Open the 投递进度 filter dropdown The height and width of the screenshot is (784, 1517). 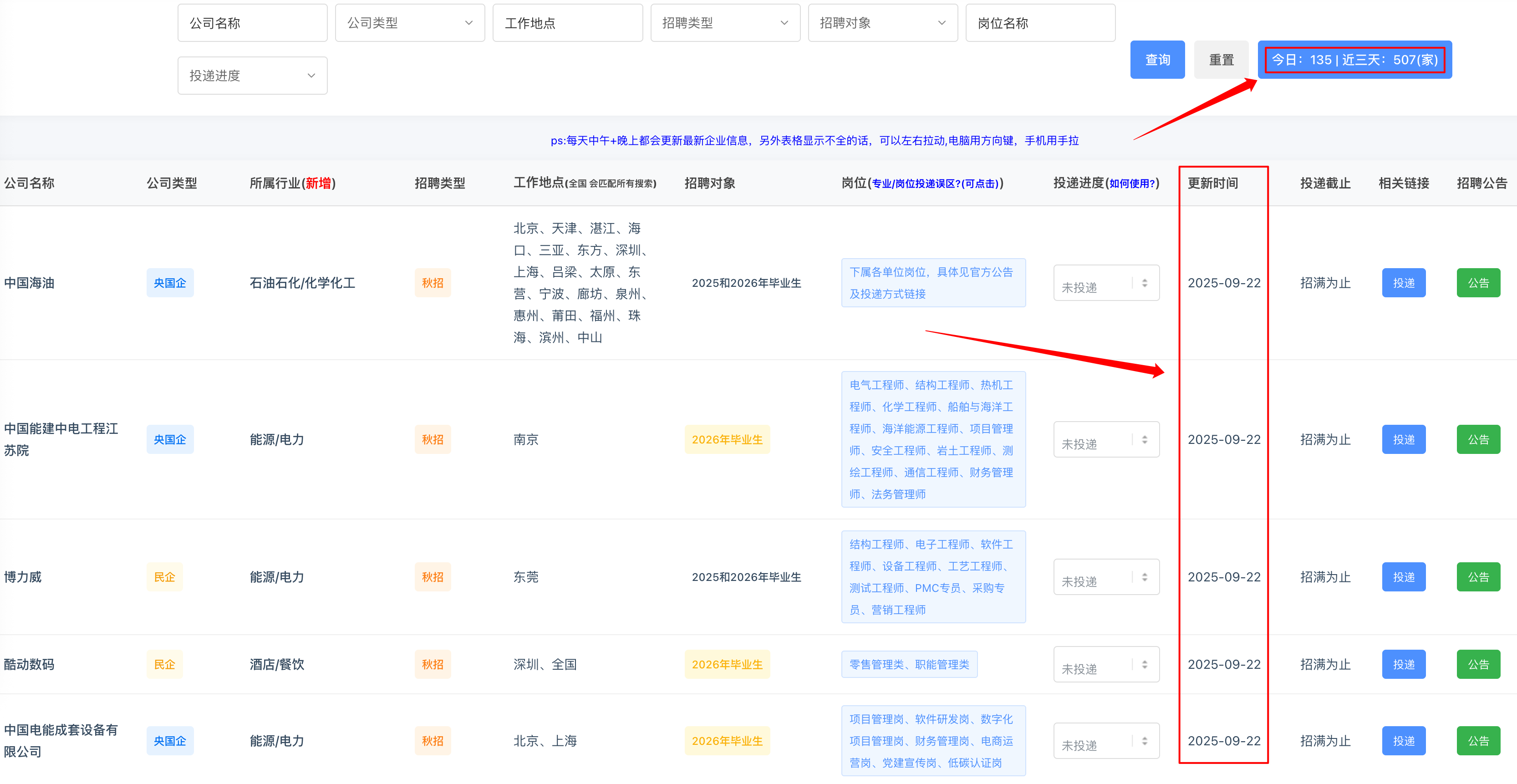pyautogui.click(x=252, y=75)
